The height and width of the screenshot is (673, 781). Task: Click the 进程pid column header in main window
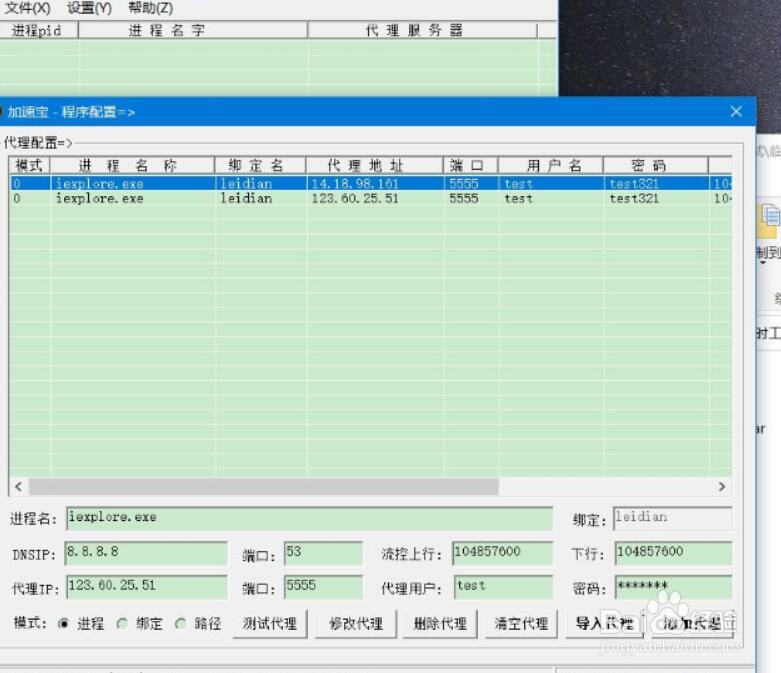39,30
